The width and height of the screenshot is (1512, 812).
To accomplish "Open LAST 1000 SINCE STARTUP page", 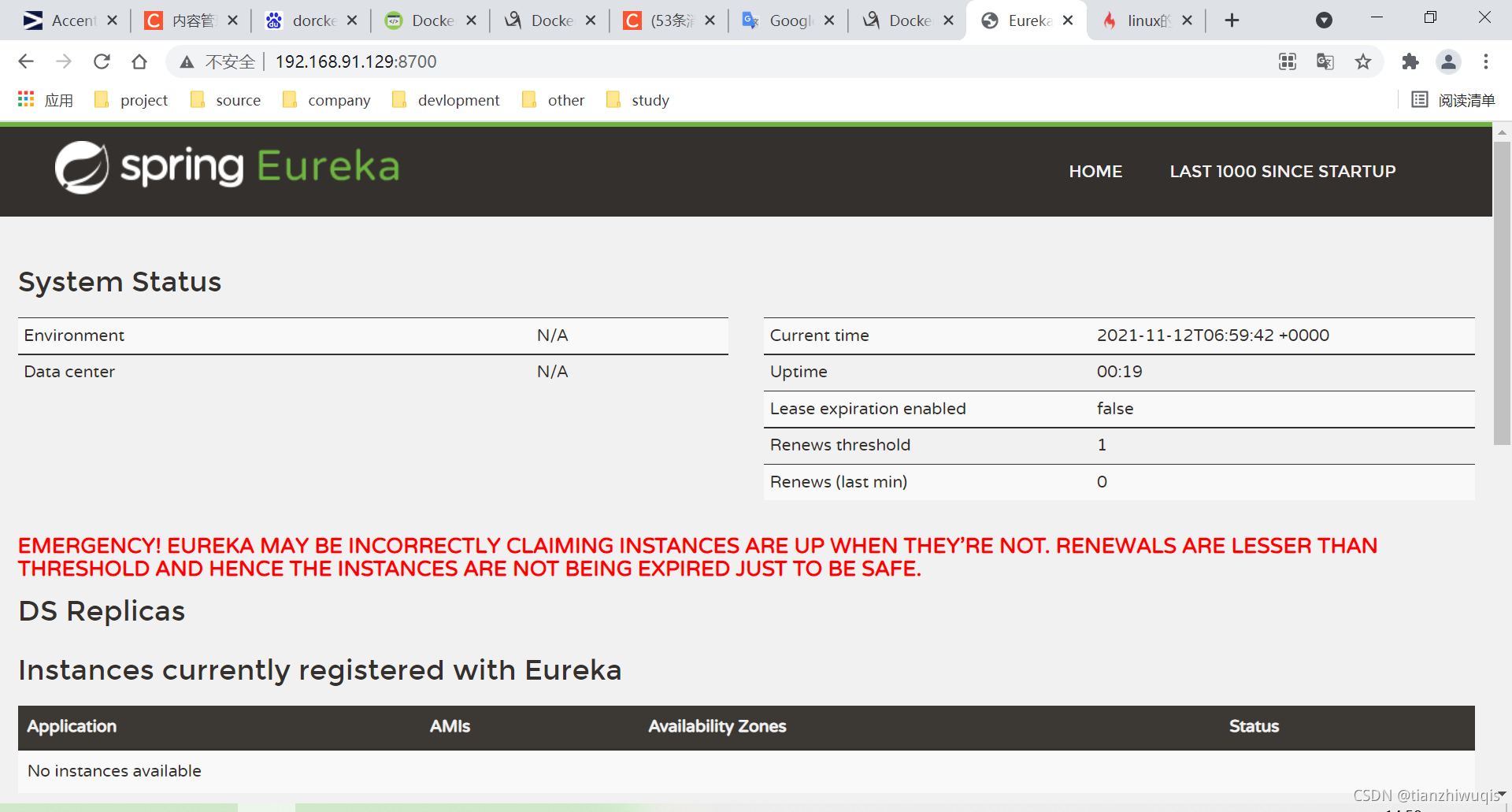I will point(1282,171).
